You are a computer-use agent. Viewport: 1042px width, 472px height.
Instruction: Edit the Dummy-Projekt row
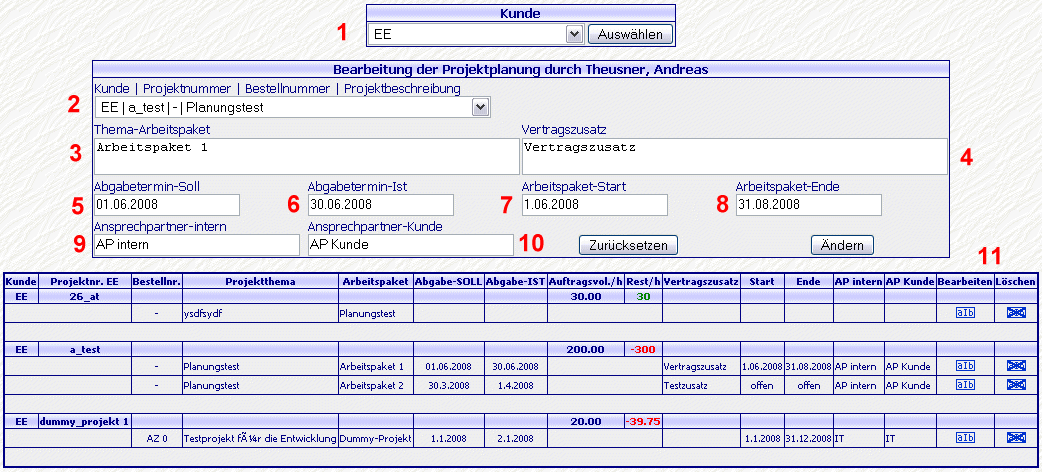pos(965,437)
